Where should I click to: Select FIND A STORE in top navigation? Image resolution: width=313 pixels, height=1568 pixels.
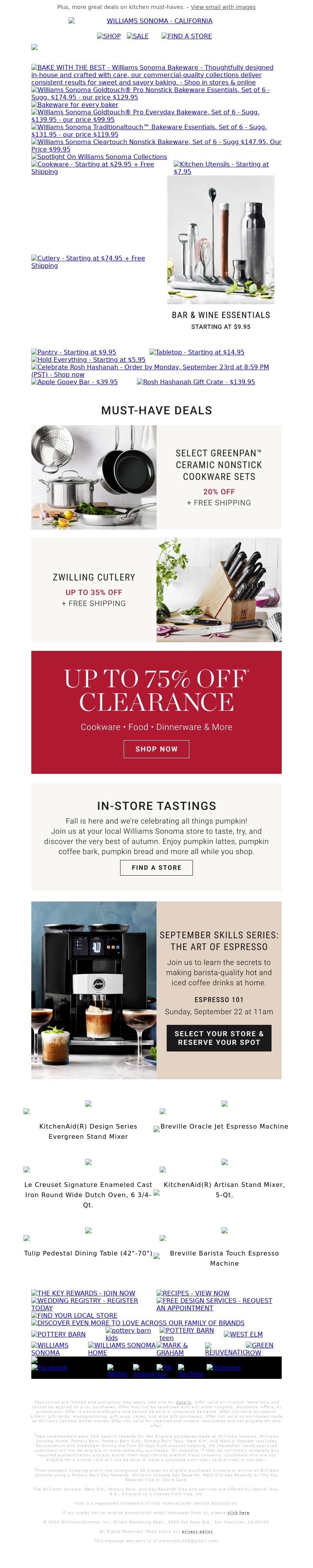187,36
